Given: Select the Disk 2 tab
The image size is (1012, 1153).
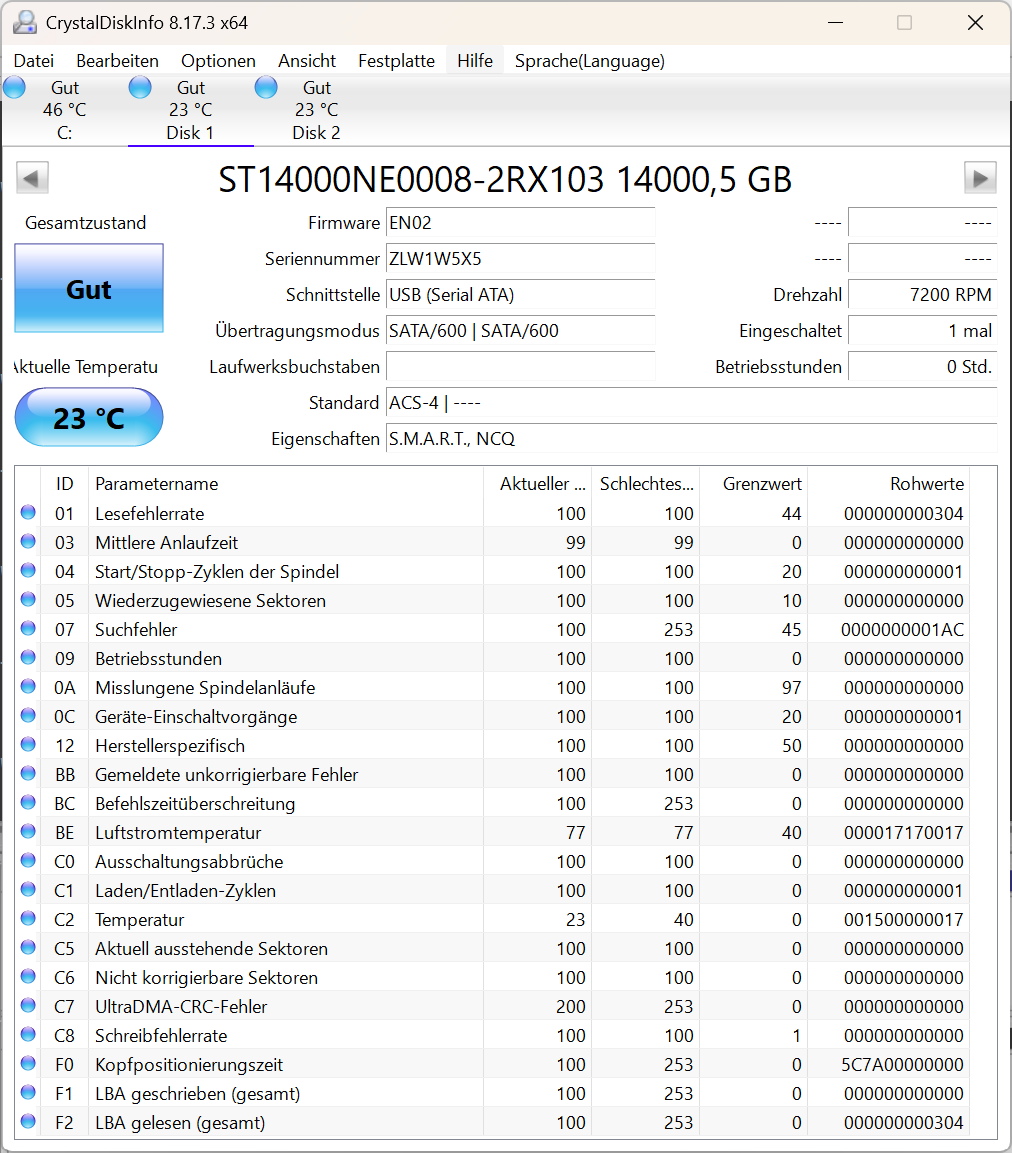Looking at the screenshot, I should (x=316, y=110).
